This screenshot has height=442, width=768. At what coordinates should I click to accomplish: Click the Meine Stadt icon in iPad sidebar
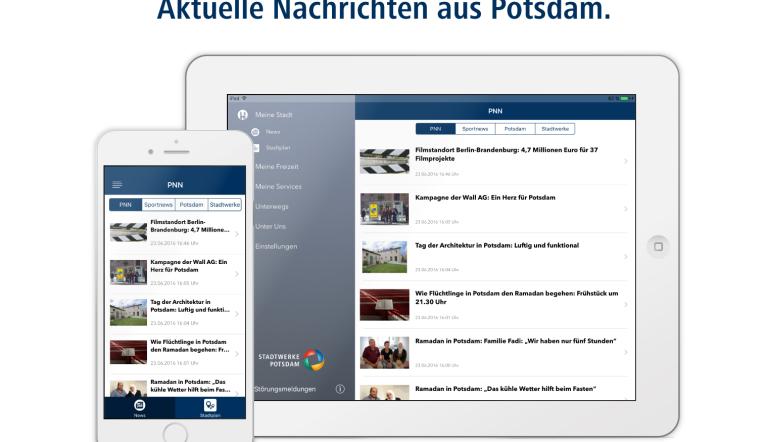[242, 115]
